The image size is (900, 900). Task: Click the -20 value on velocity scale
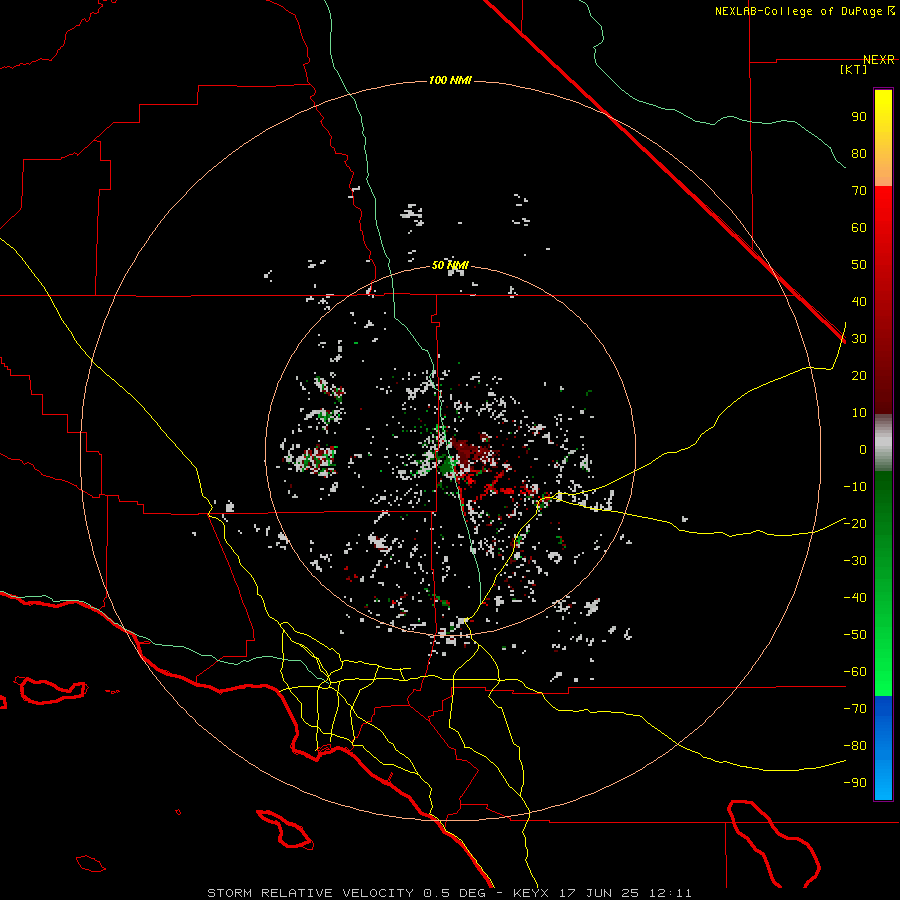point(855,524)
